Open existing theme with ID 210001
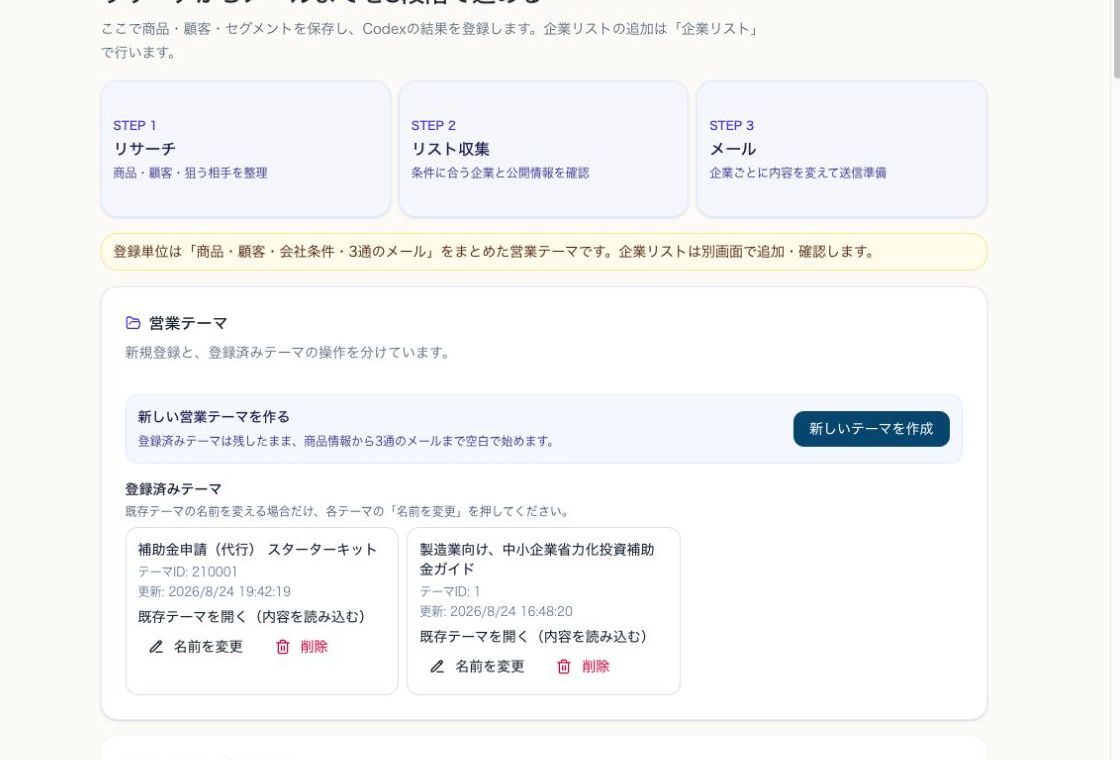 click(251, 617)
